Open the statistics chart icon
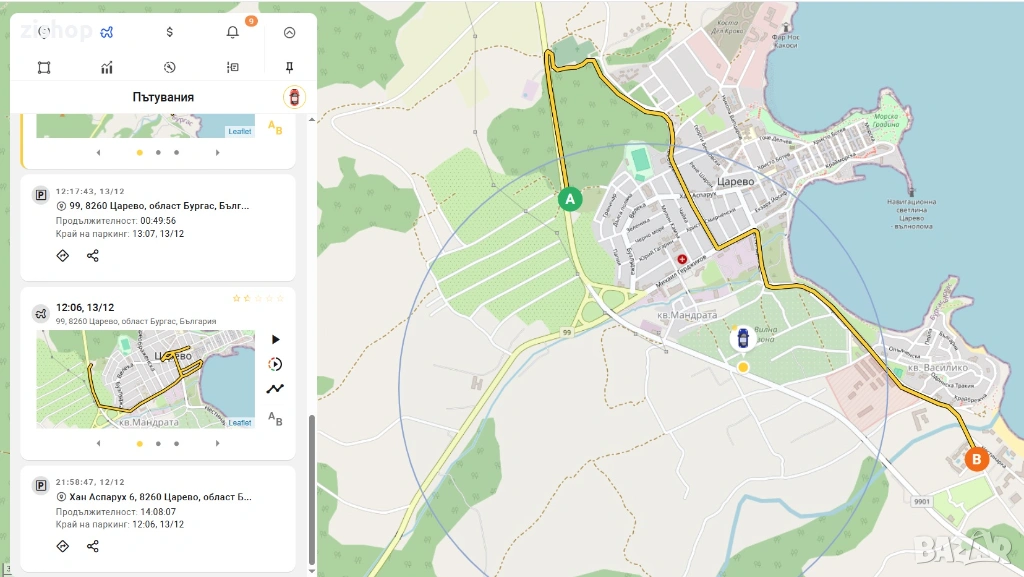 107,68
